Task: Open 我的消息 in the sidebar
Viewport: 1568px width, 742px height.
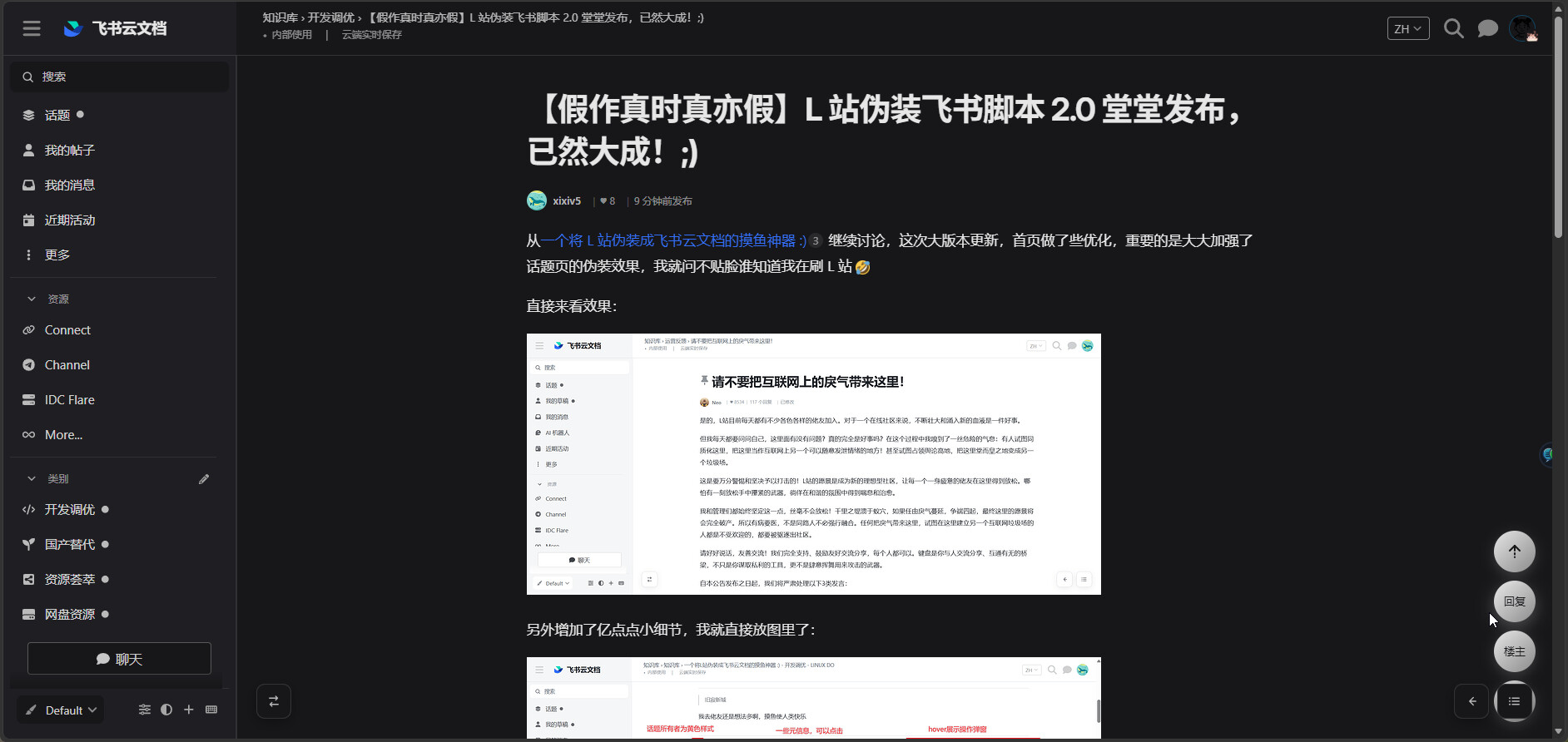Action: 70,185
